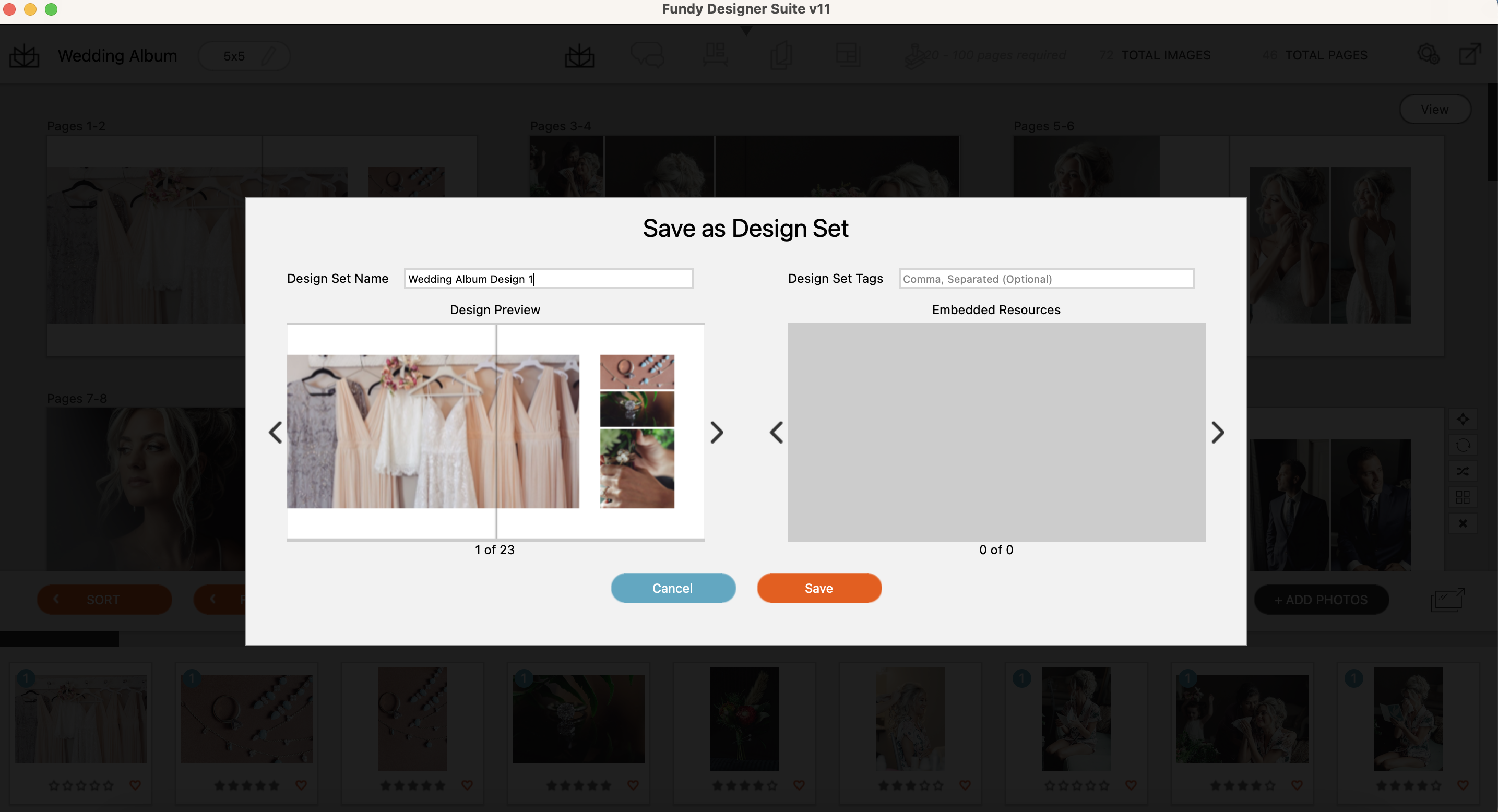Click the pencil icon beside 5x5
This screenshot has width=1498, height=812.
[268, 56]
